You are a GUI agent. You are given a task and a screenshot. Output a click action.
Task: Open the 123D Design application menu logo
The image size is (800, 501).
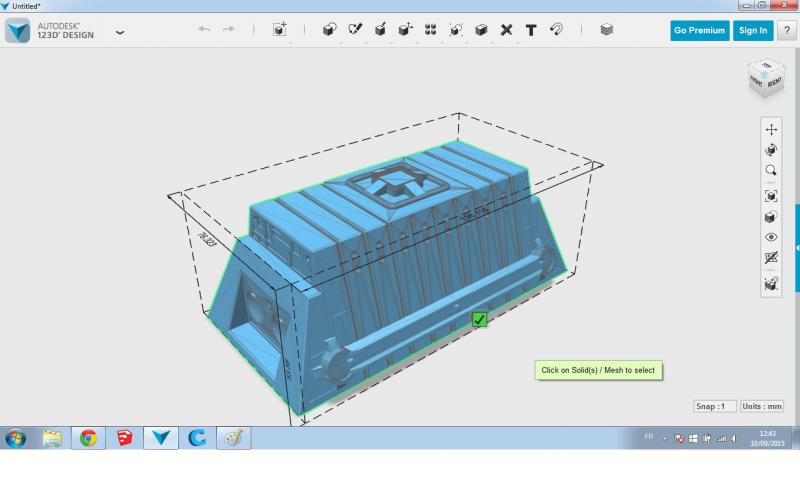(x=18, y=31)
